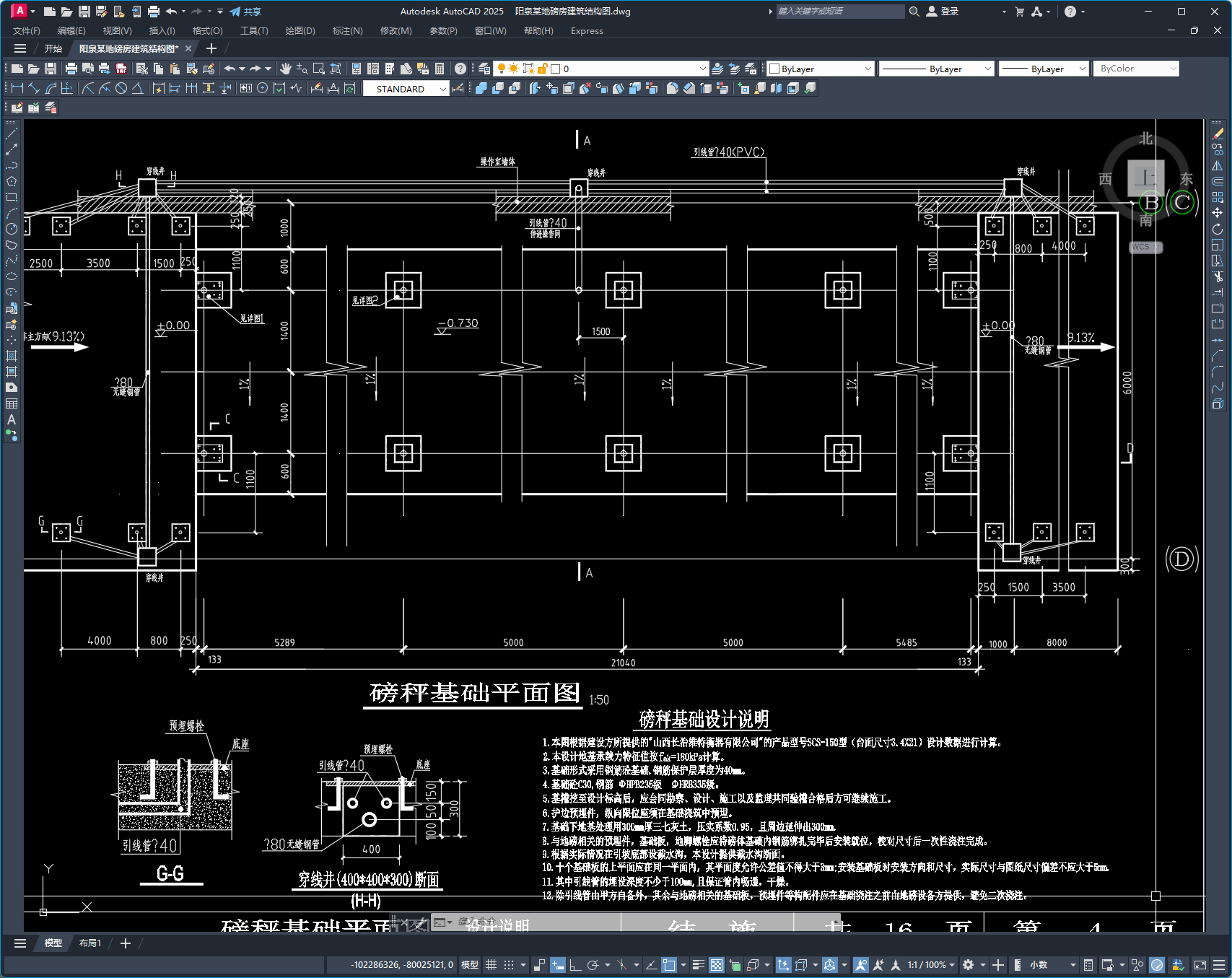Activate the Pan hand tool
The image size is (1232, 978).
click(x=286, y=69)
